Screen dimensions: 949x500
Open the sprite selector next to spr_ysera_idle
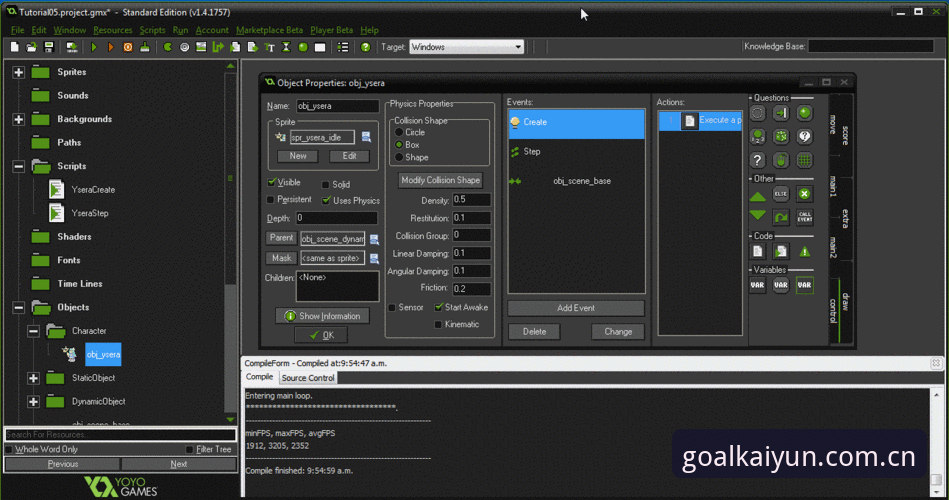click(x=366, y=137)
